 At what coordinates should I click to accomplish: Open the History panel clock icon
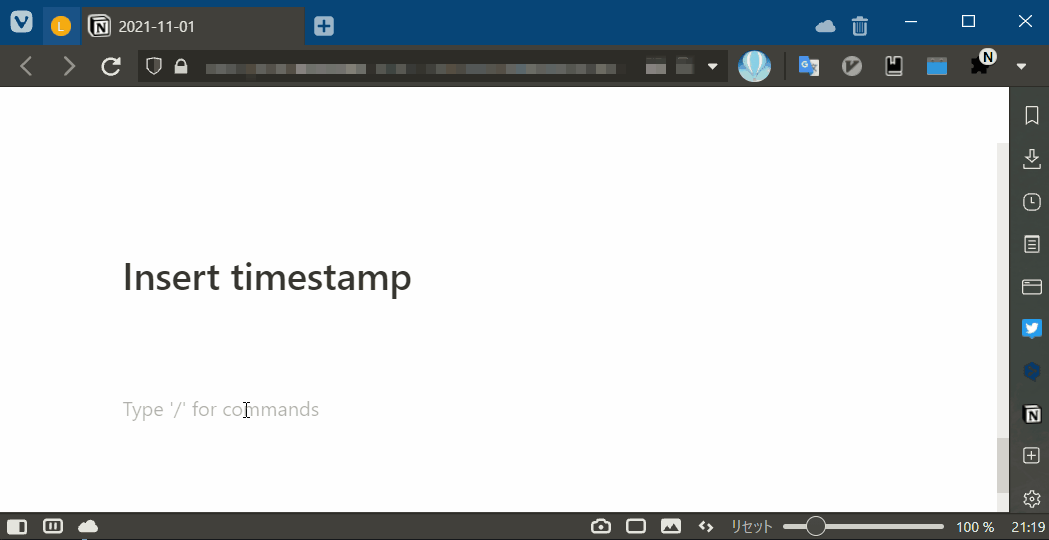[x=1032, y=202]
